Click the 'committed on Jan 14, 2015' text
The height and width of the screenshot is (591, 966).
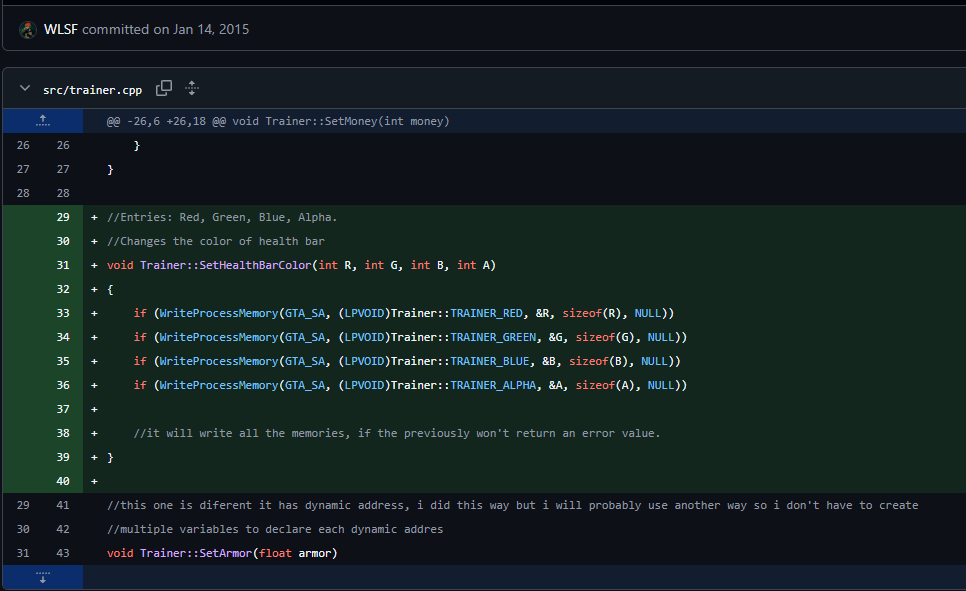(166, 30)
